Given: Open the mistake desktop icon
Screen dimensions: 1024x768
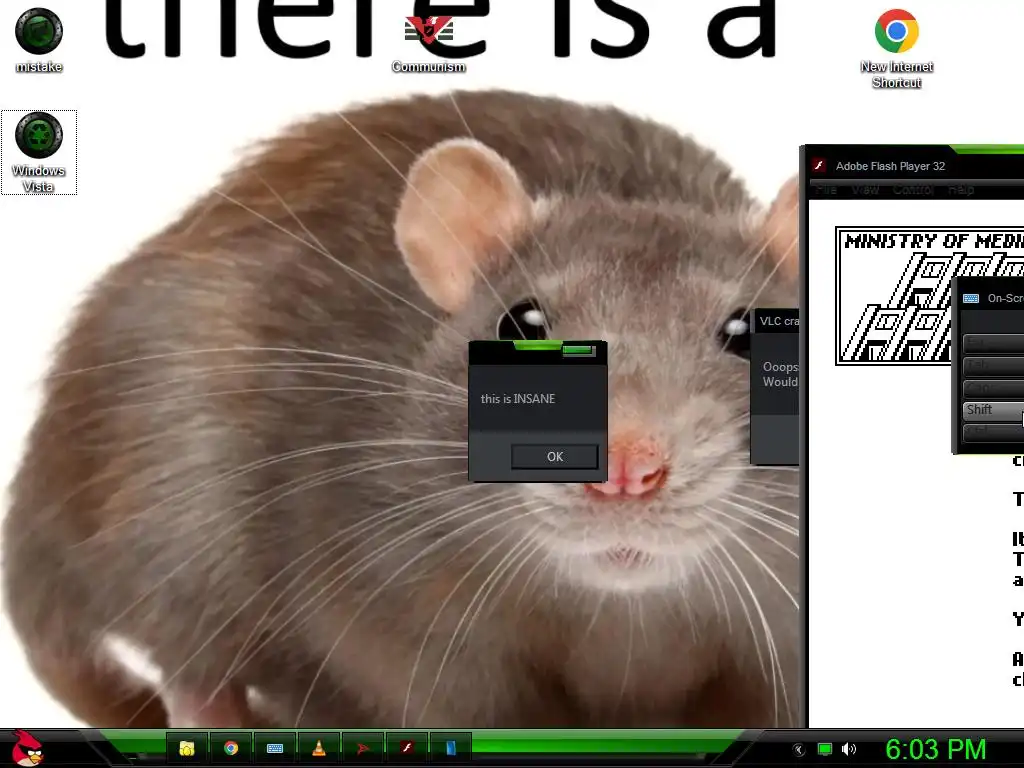Looking at the screenshot, I should pyautogui.click(x=39, y=39).
